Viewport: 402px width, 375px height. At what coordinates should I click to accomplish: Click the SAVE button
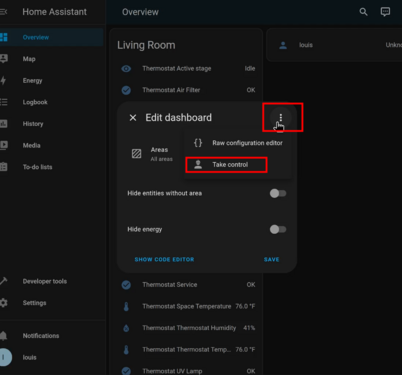pos(272,259)
